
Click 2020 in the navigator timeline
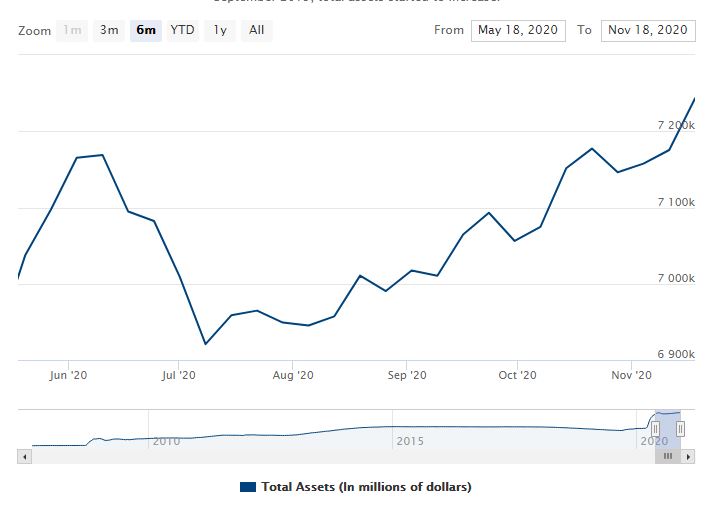654,441
